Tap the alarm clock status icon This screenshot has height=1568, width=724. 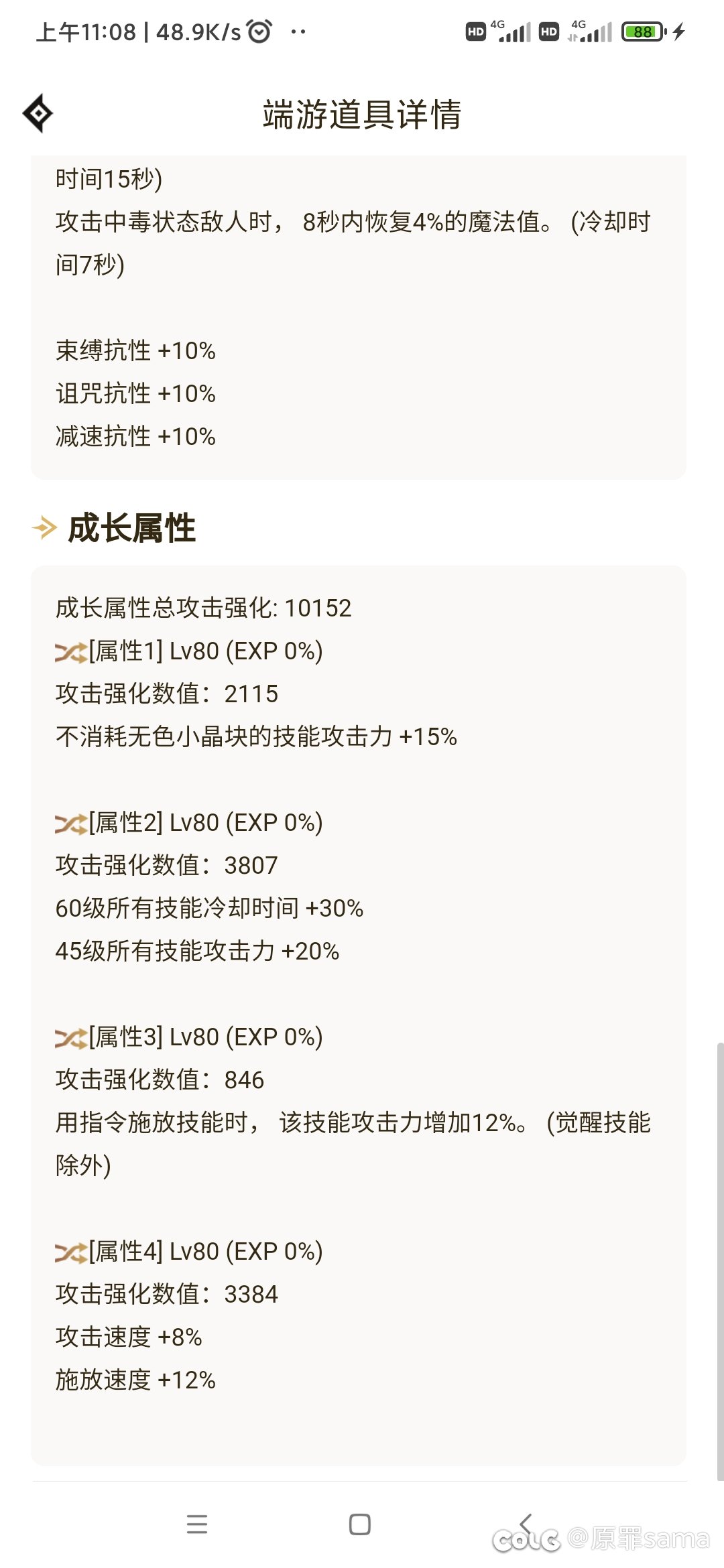pyautogui.click(x=259, y=31)
